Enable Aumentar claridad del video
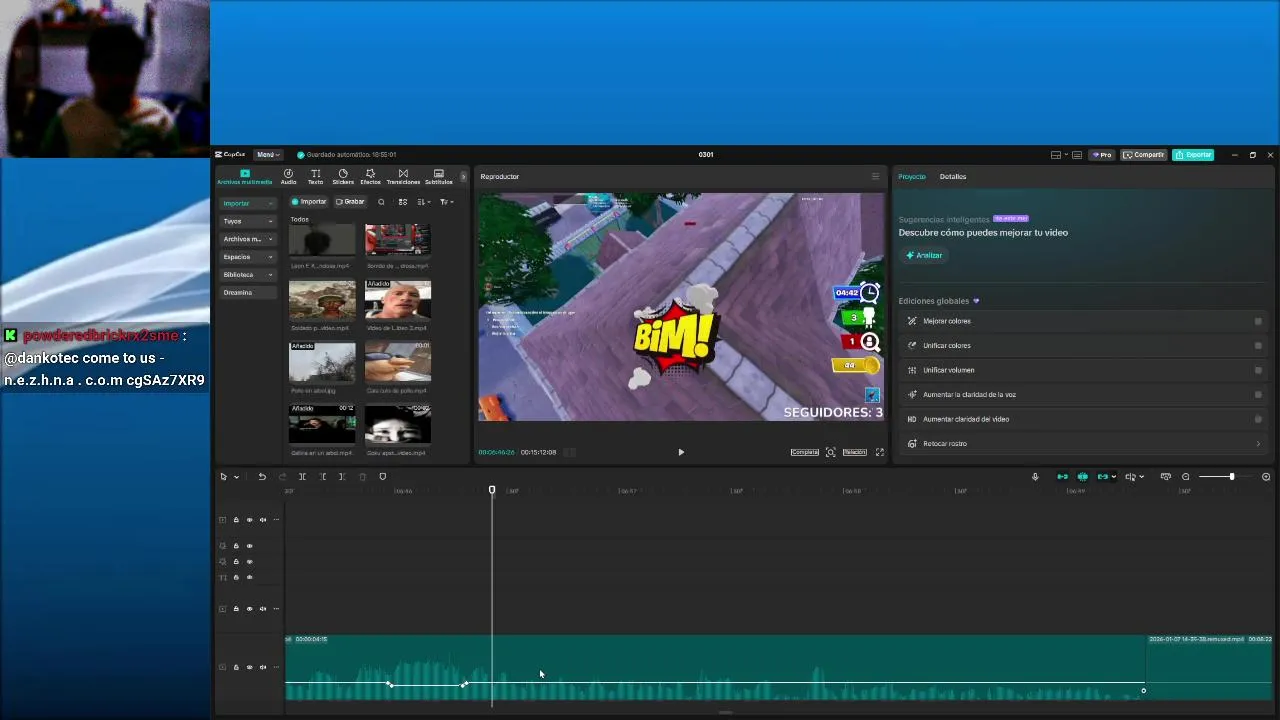Viewport: 1280px width, 720px height. (x=1258, y=419)
